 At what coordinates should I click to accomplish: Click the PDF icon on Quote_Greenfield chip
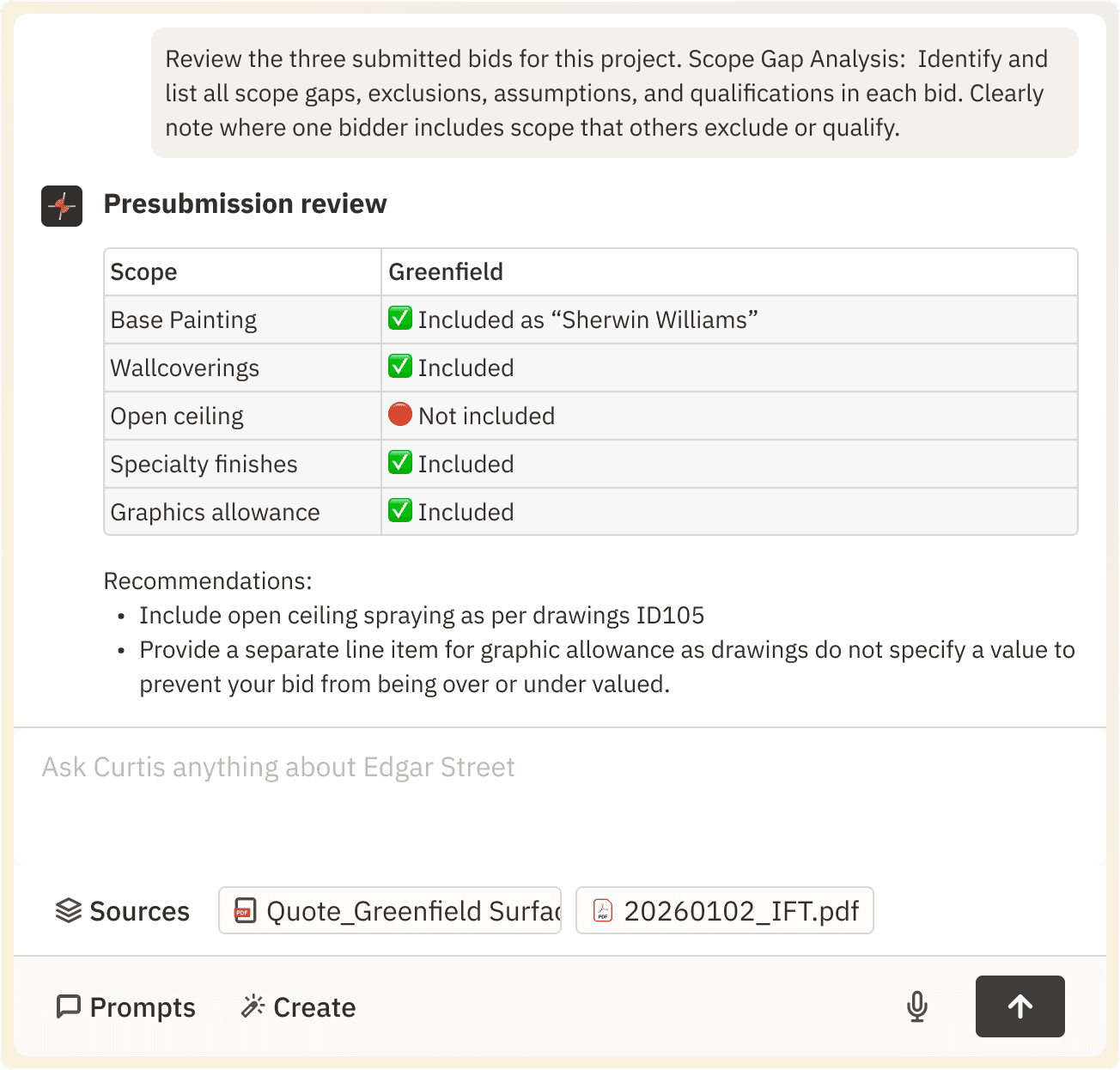click(245, 910)
